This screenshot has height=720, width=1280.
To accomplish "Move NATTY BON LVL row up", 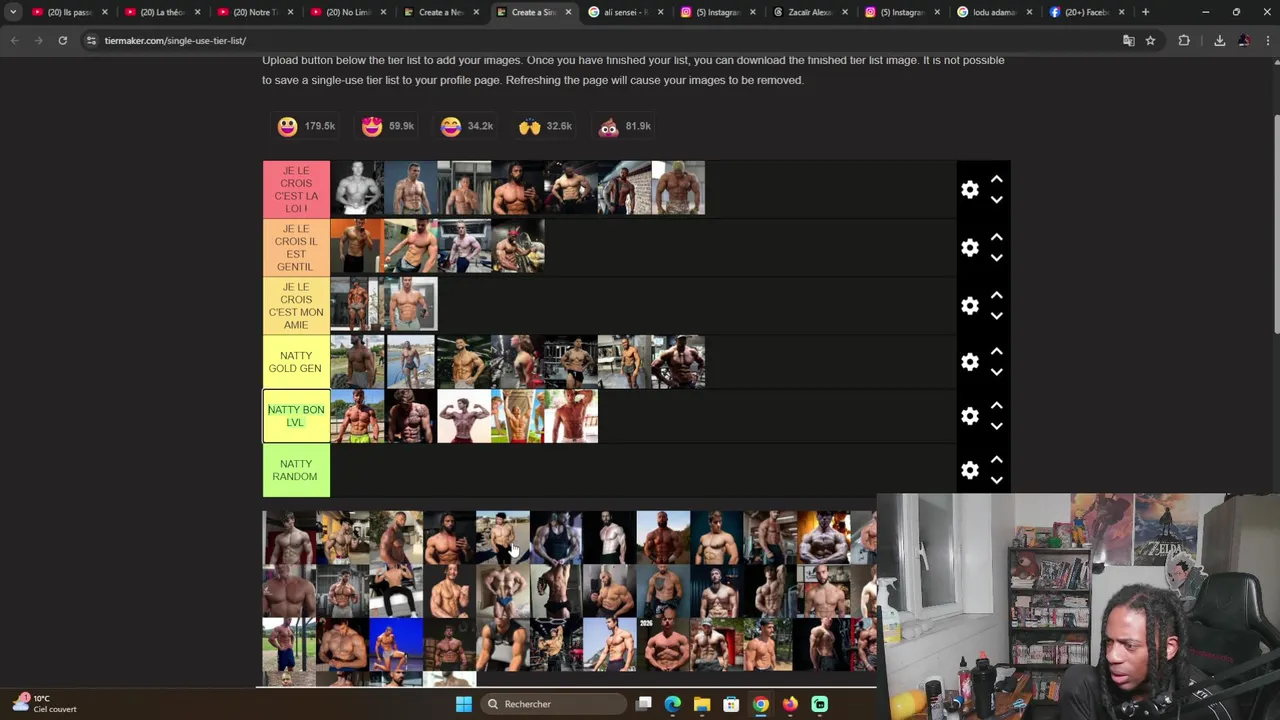I will (x=997, y=405).
